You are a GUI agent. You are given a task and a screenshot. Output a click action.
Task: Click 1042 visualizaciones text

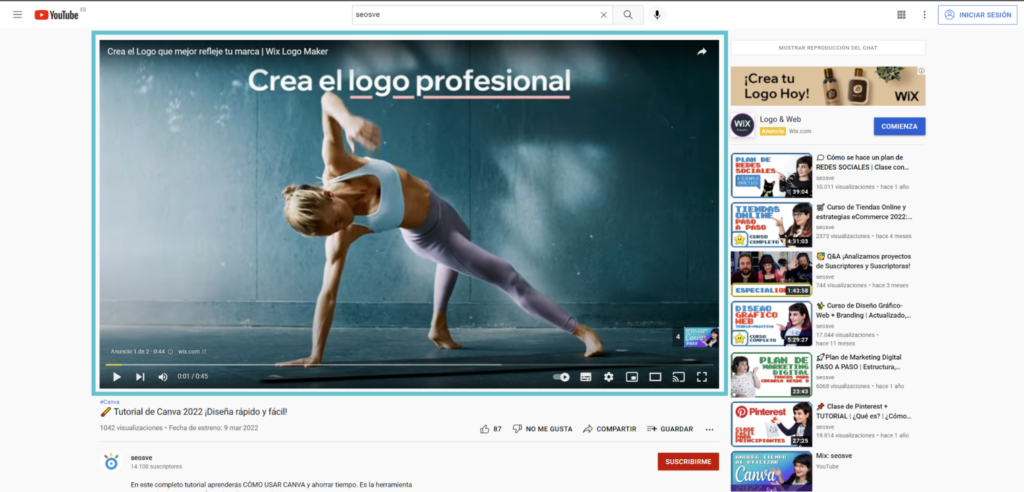pyautogui.click(x=131, y=428)
